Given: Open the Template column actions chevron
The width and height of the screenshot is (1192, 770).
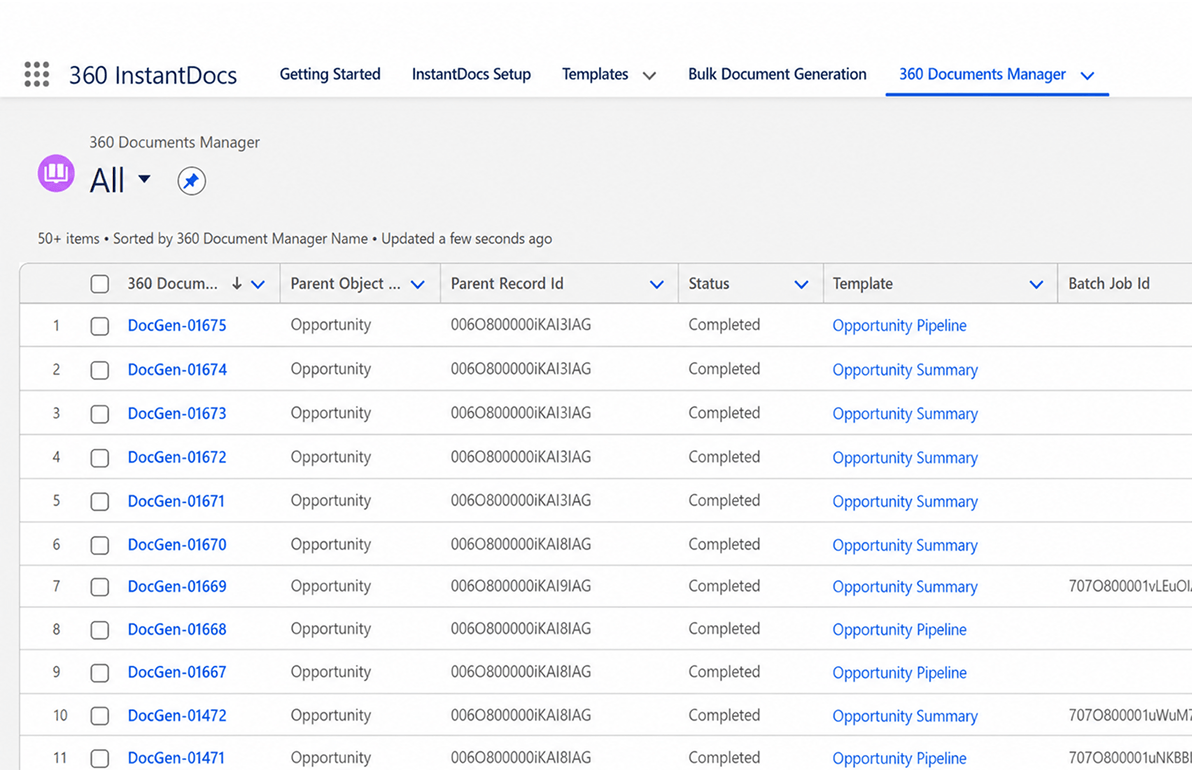Looking at the screenshot, I should click(1036, 284).
